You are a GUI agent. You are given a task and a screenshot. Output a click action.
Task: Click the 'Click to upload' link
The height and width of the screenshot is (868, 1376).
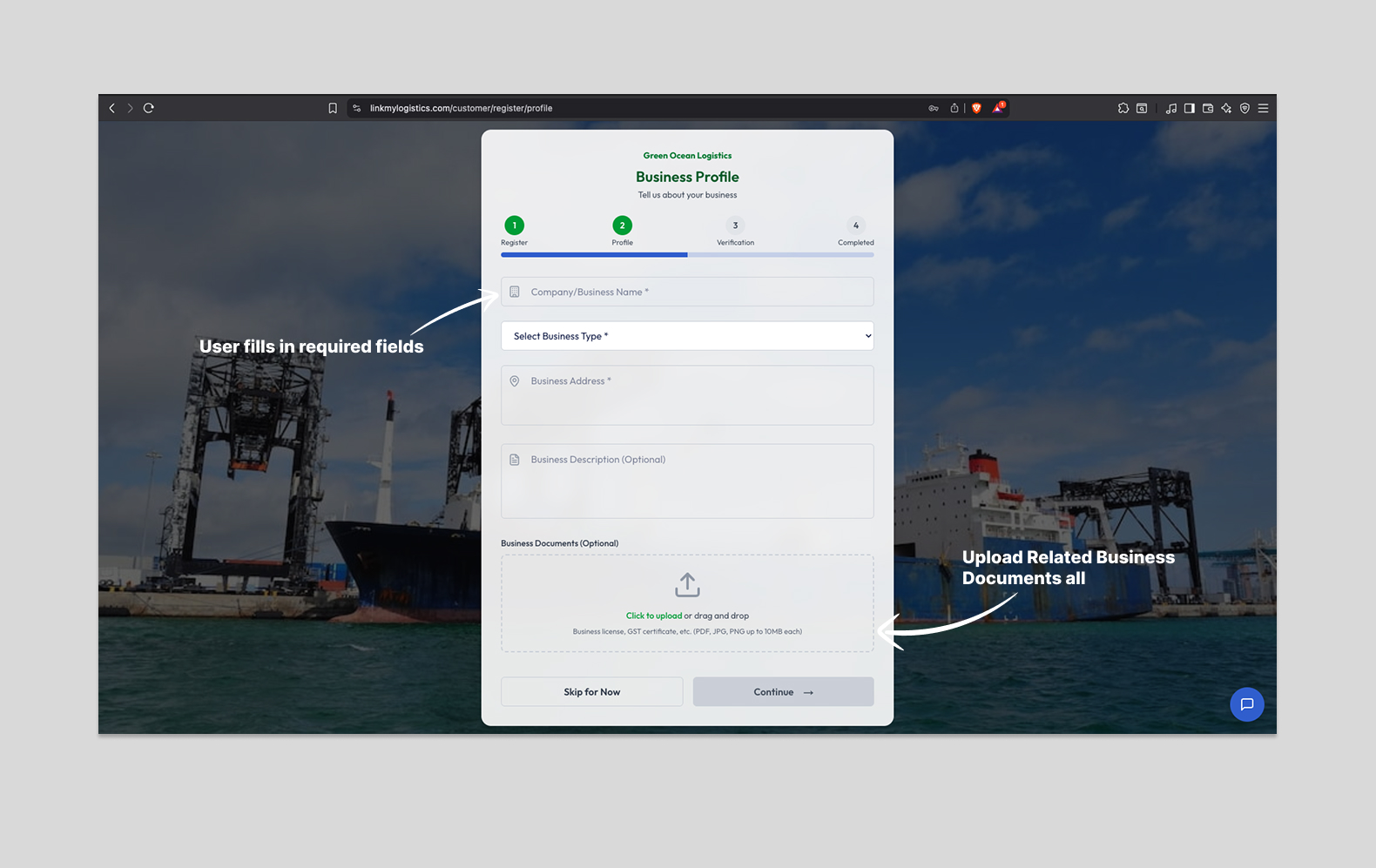(x=653, y=616)
